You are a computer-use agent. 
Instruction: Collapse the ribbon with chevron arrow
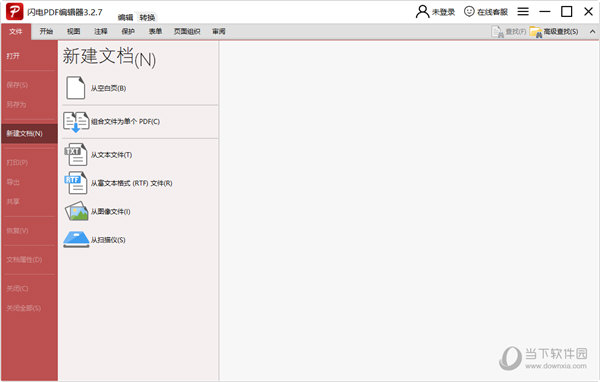[x=592, y=32]
